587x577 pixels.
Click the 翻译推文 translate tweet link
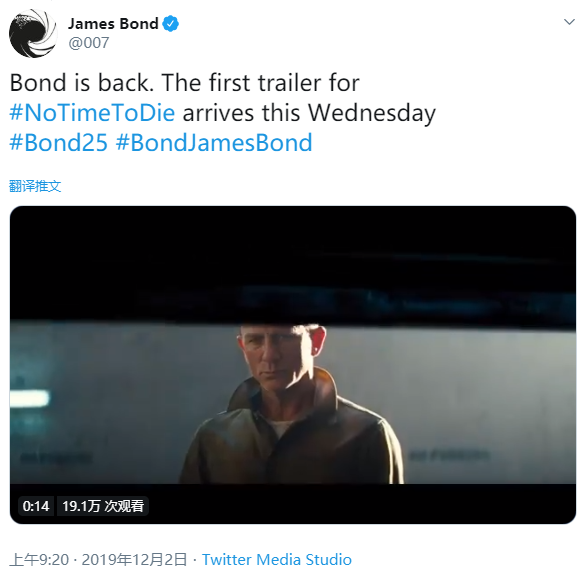(35, 186)
